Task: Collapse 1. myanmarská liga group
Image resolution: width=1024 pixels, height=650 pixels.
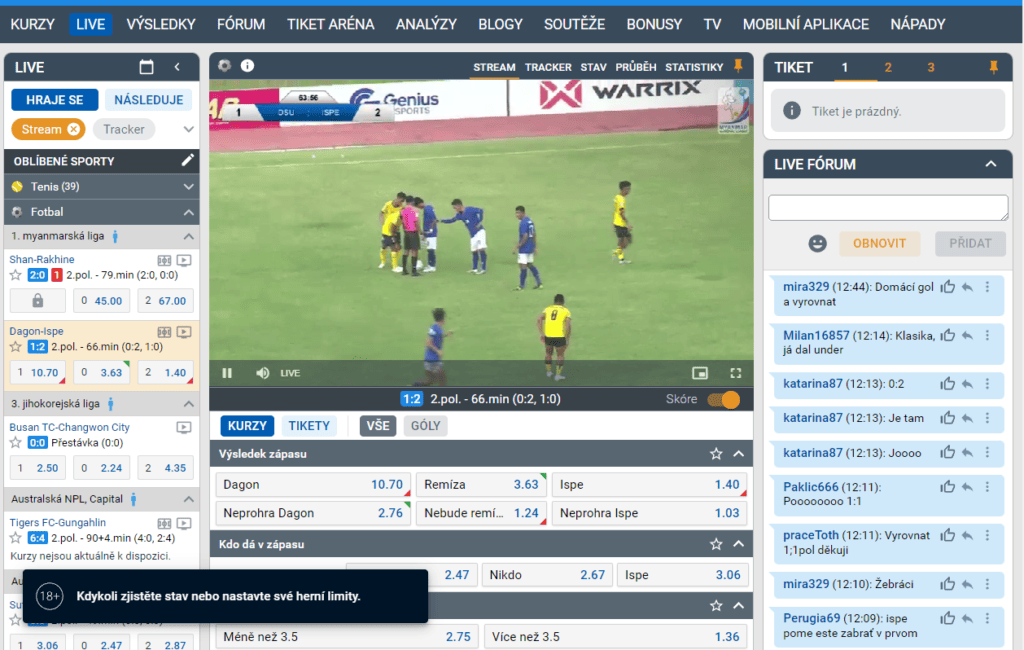Action: point(188,236)
